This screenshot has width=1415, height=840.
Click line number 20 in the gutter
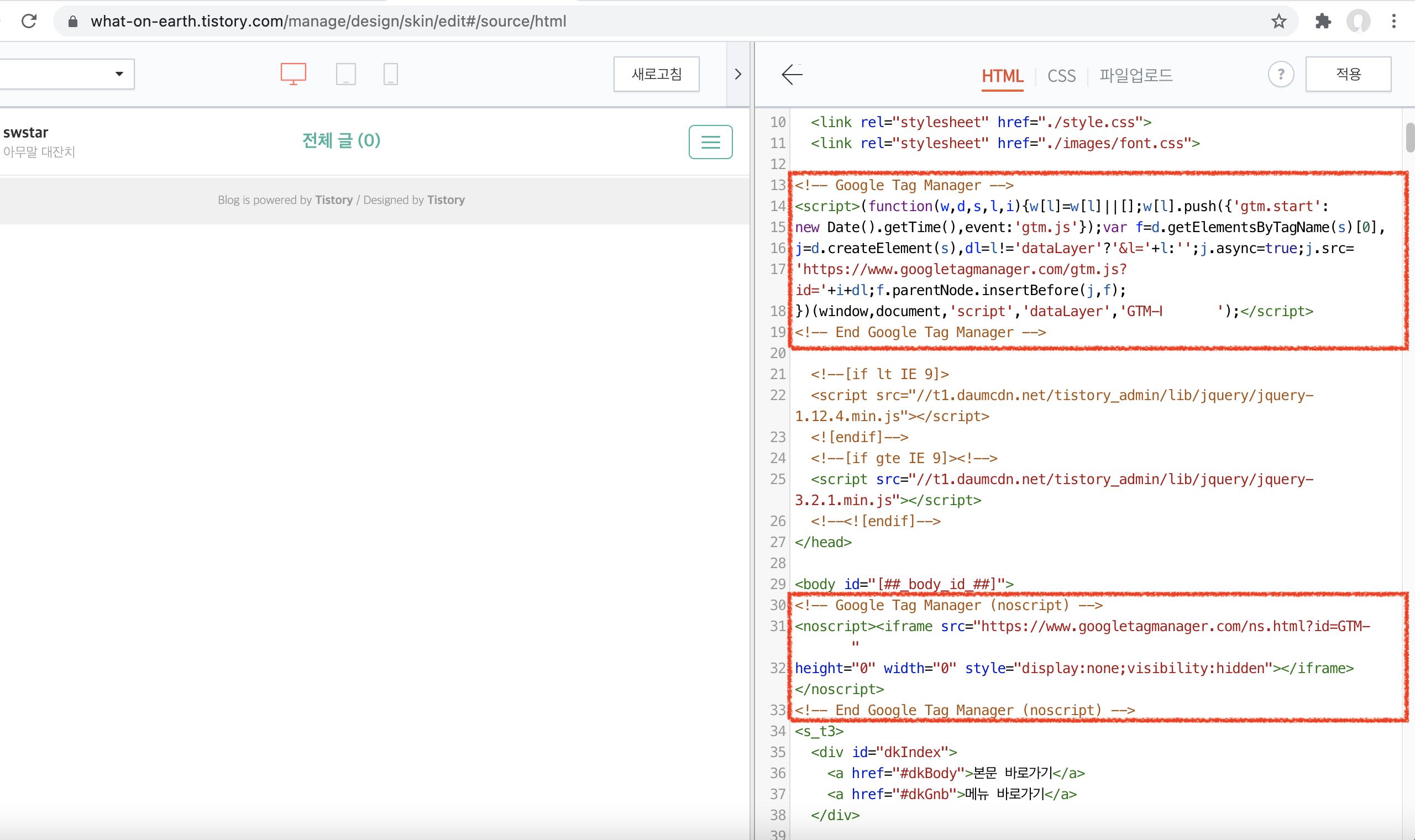click(778, 353)
